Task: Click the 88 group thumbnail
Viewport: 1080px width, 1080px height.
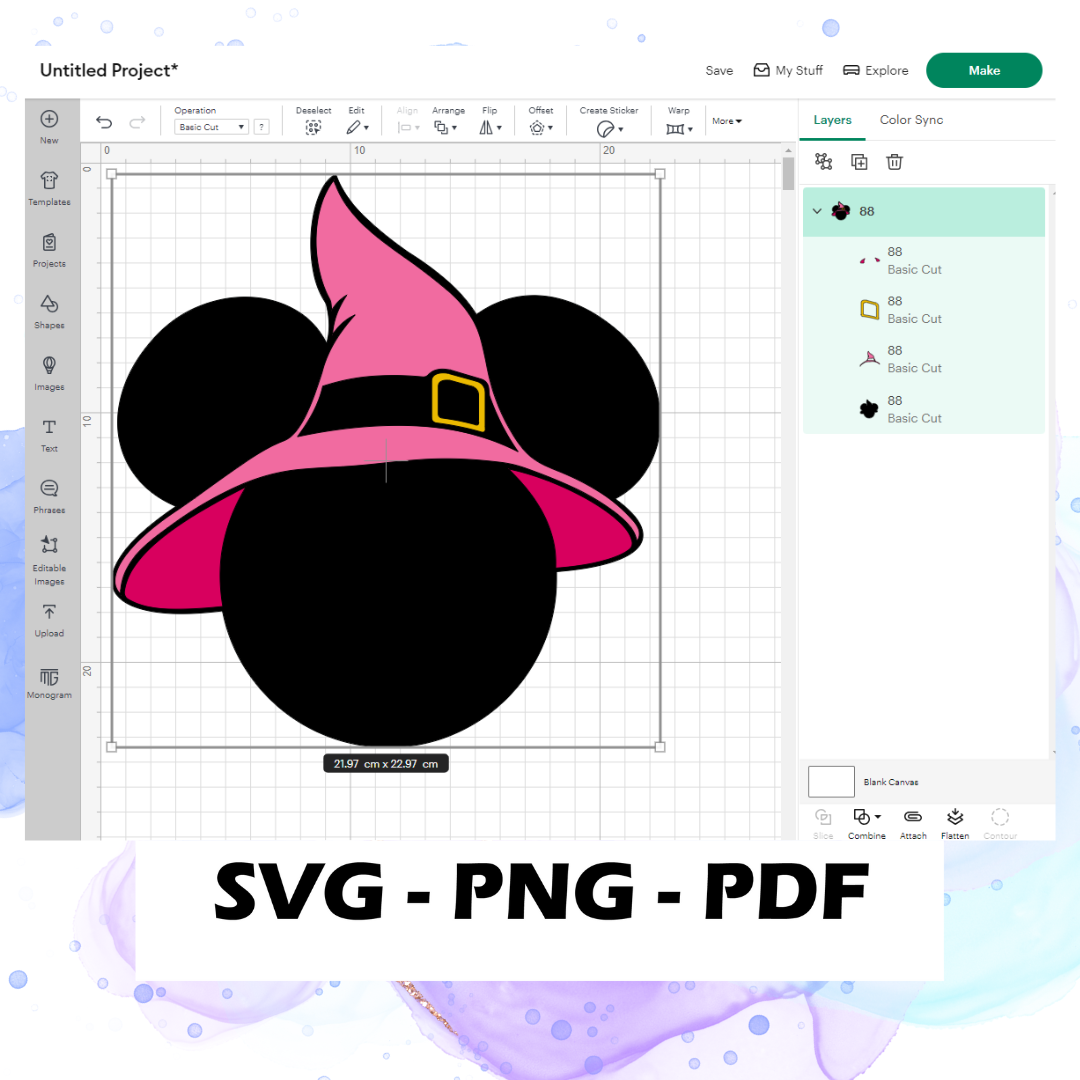Action: 841,211
